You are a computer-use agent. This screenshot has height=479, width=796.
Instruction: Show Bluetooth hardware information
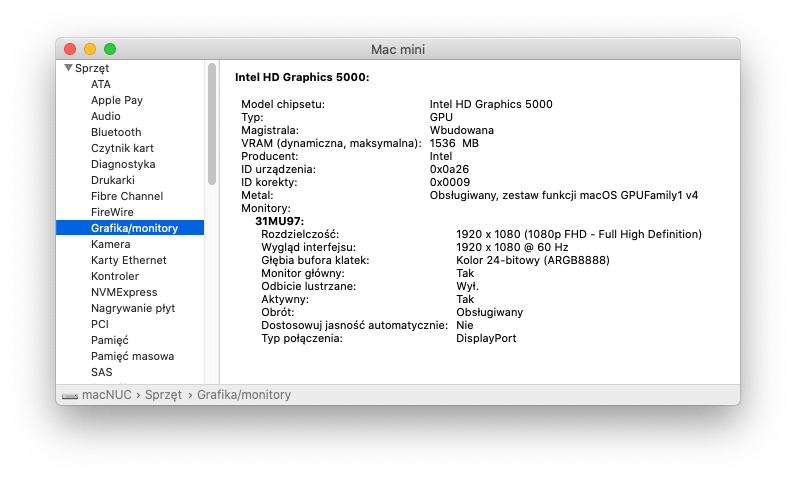116,132
